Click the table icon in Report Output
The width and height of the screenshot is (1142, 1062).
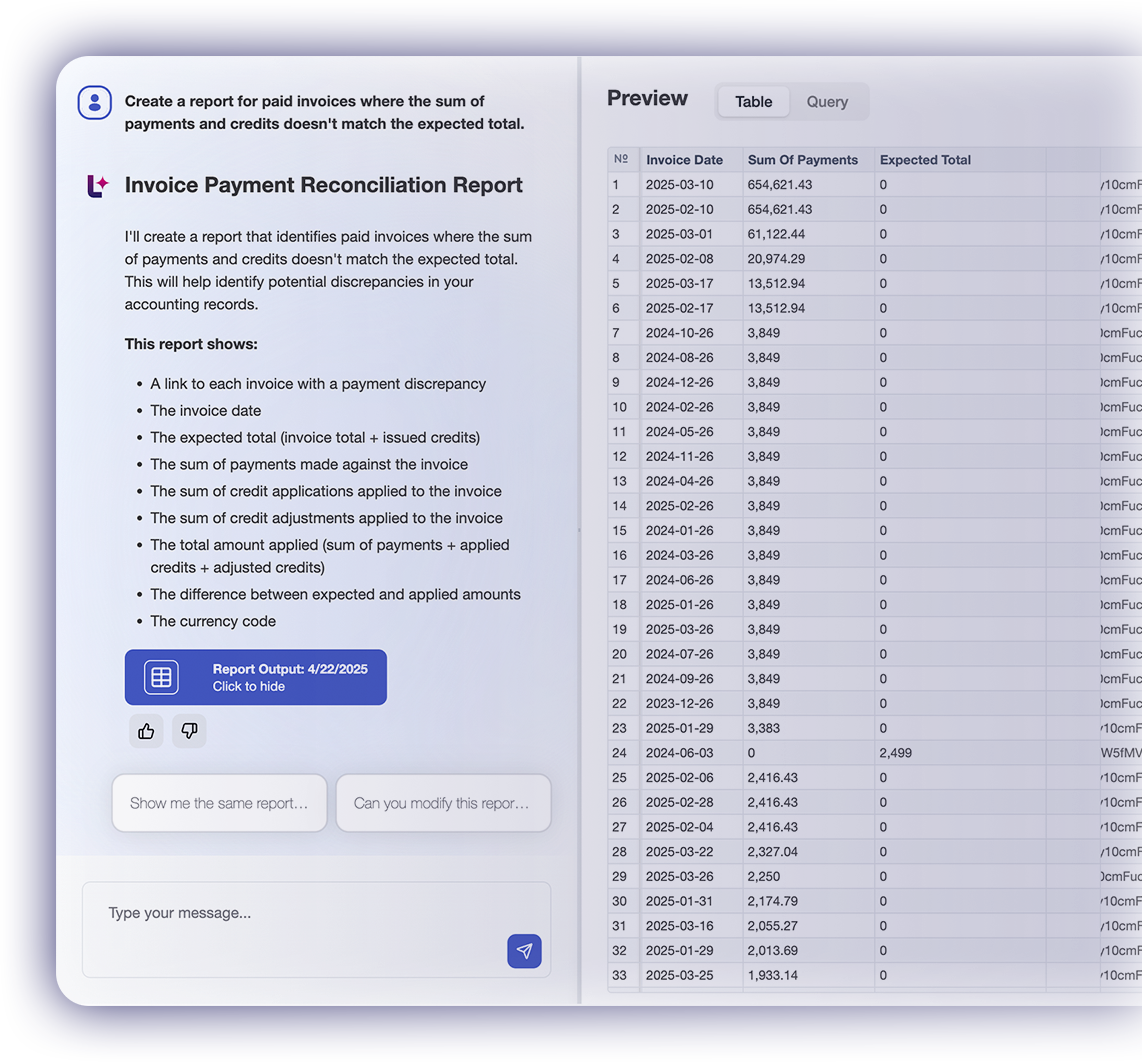tap(161, 677)
